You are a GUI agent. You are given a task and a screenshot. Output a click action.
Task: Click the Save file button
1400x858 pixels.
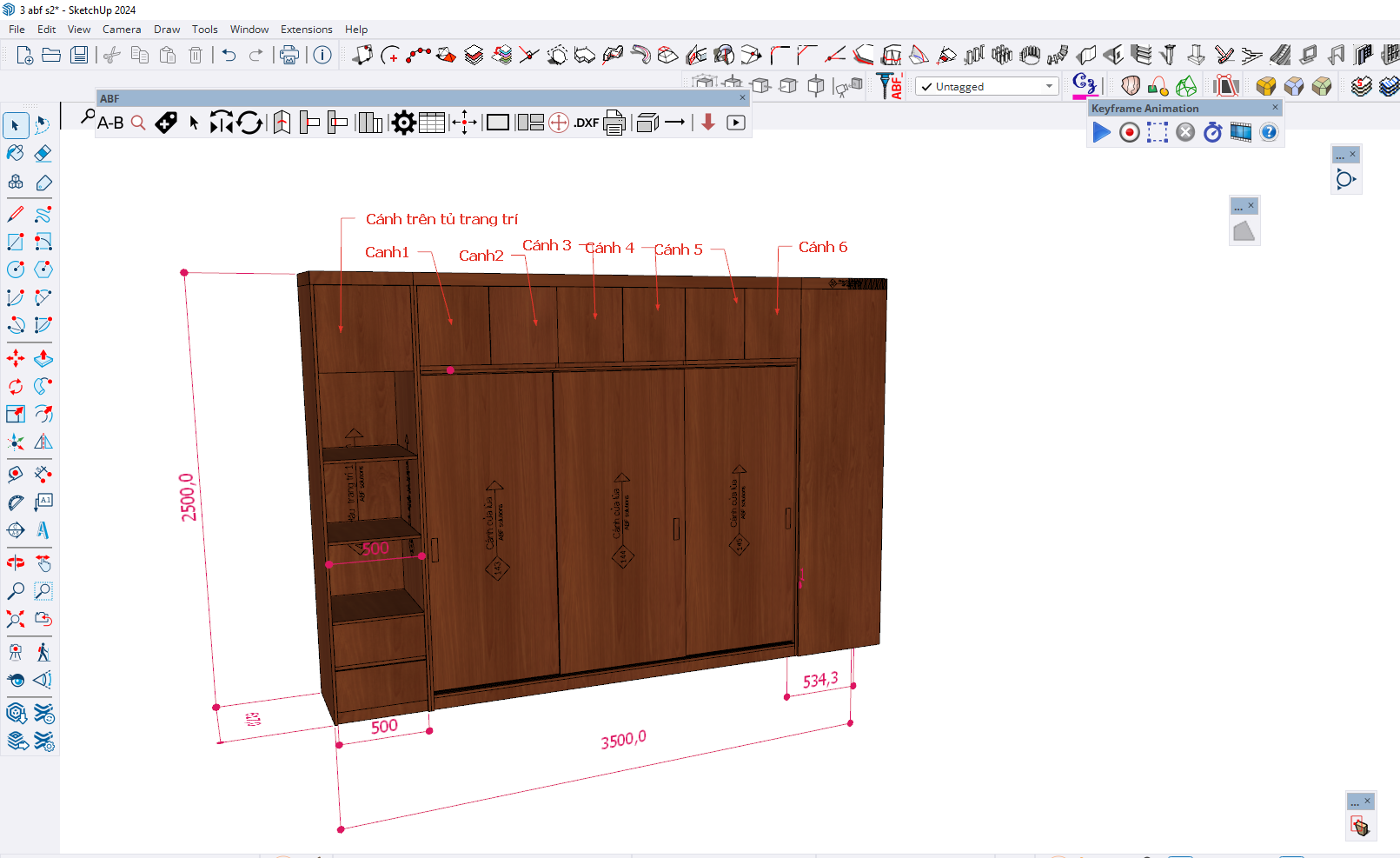[79, 56]
